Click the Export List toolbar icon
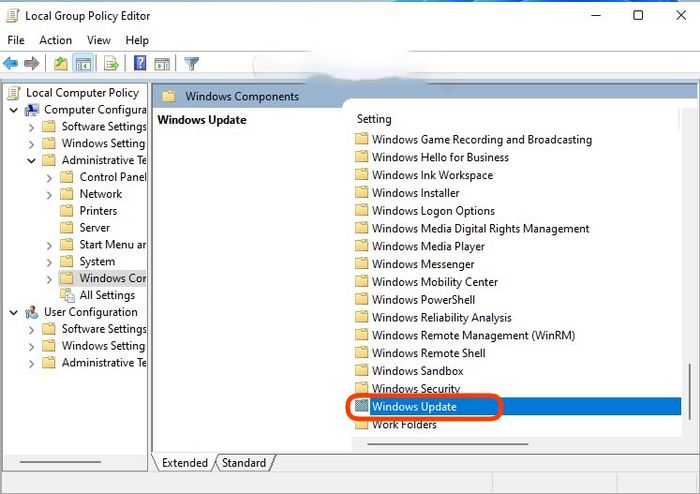The height and width of the screenshot is (494, 700). (111, 63)
